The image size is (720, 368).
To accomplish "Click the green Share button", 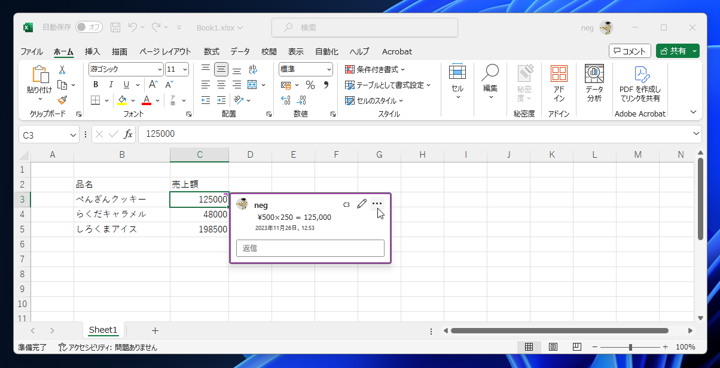I will coord(673,51).
